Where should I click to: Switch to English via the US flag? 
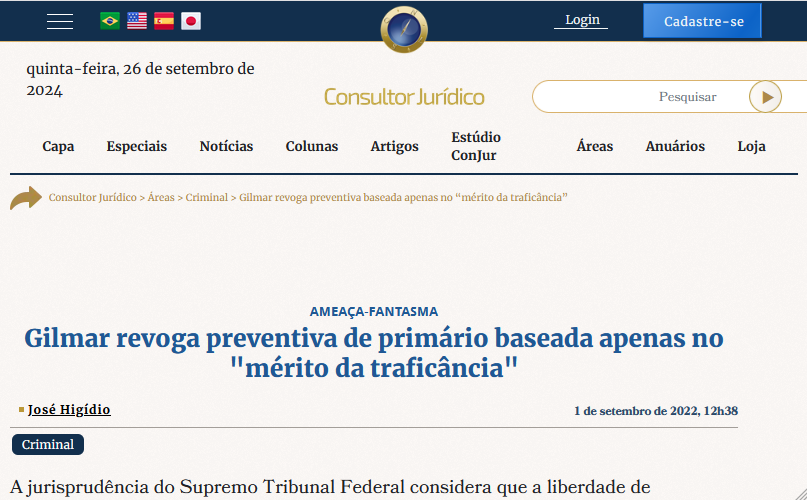click(x=137, y=21)
